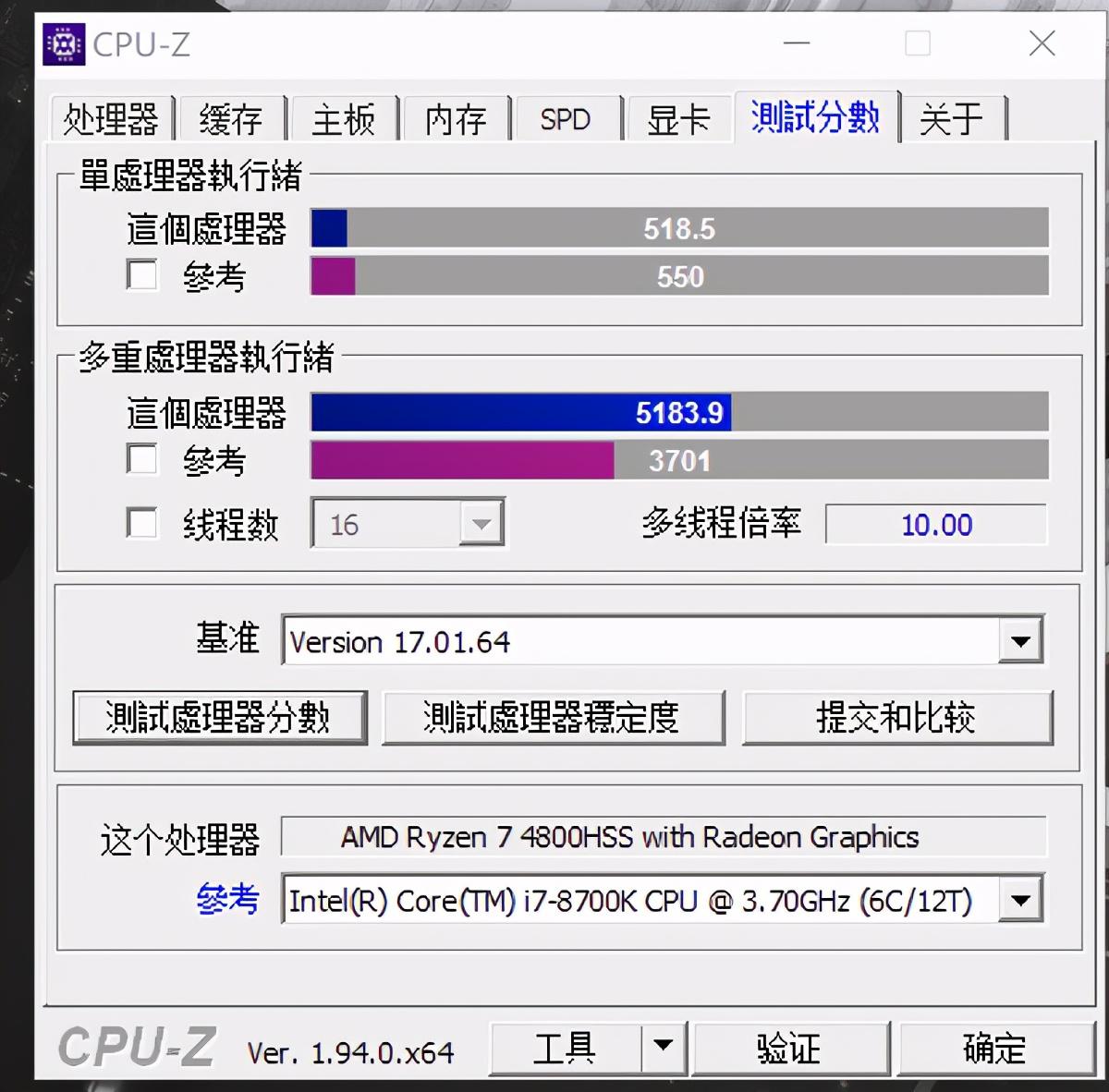Open the SPD tab

pos(566,119)
